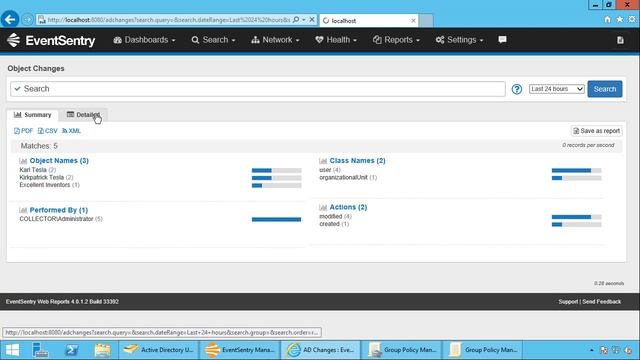The image size is (640, 360).
Task: Open the Windows Start button
Action: [x=12, y=350]
